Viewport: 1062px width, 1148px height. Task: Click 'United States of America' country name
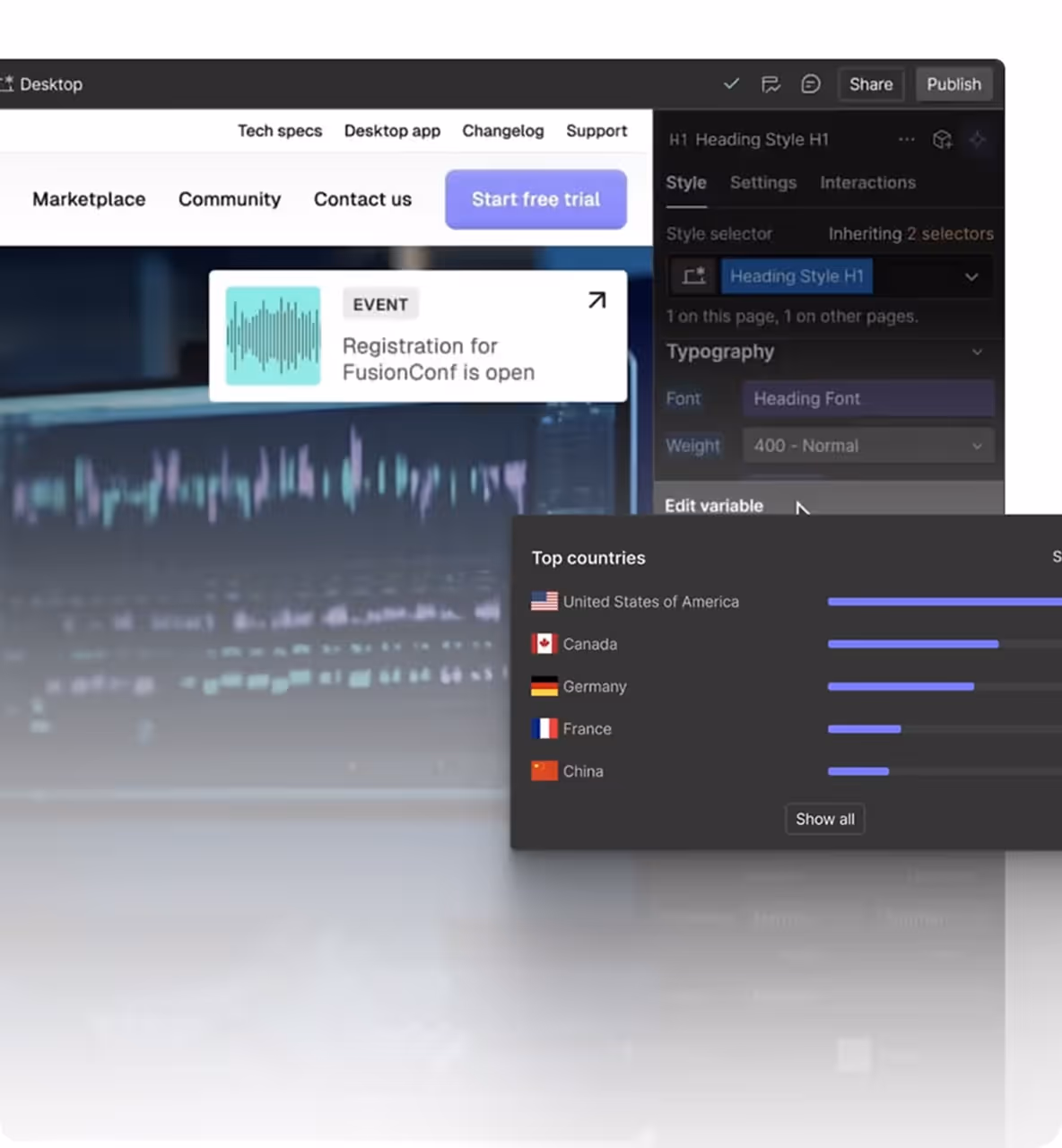(x=651, y=602)
